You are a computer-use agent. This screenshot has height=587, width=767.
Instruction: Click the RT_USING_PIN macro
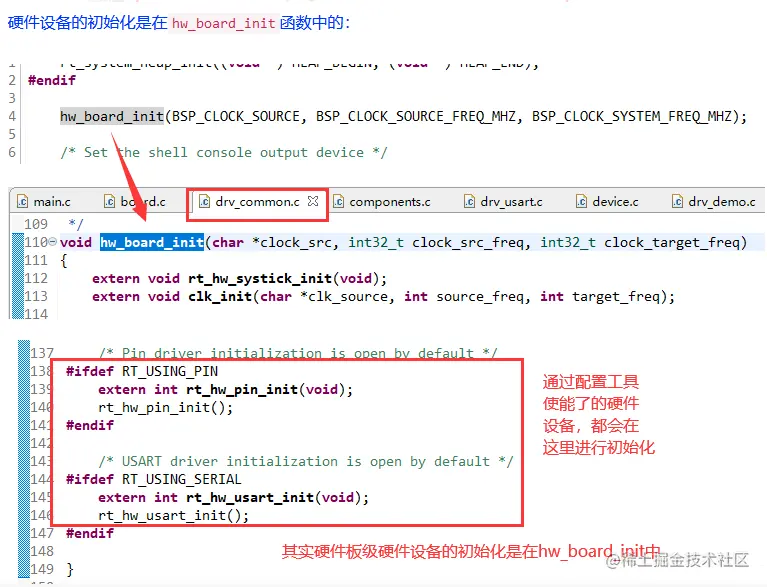[170, 371]
